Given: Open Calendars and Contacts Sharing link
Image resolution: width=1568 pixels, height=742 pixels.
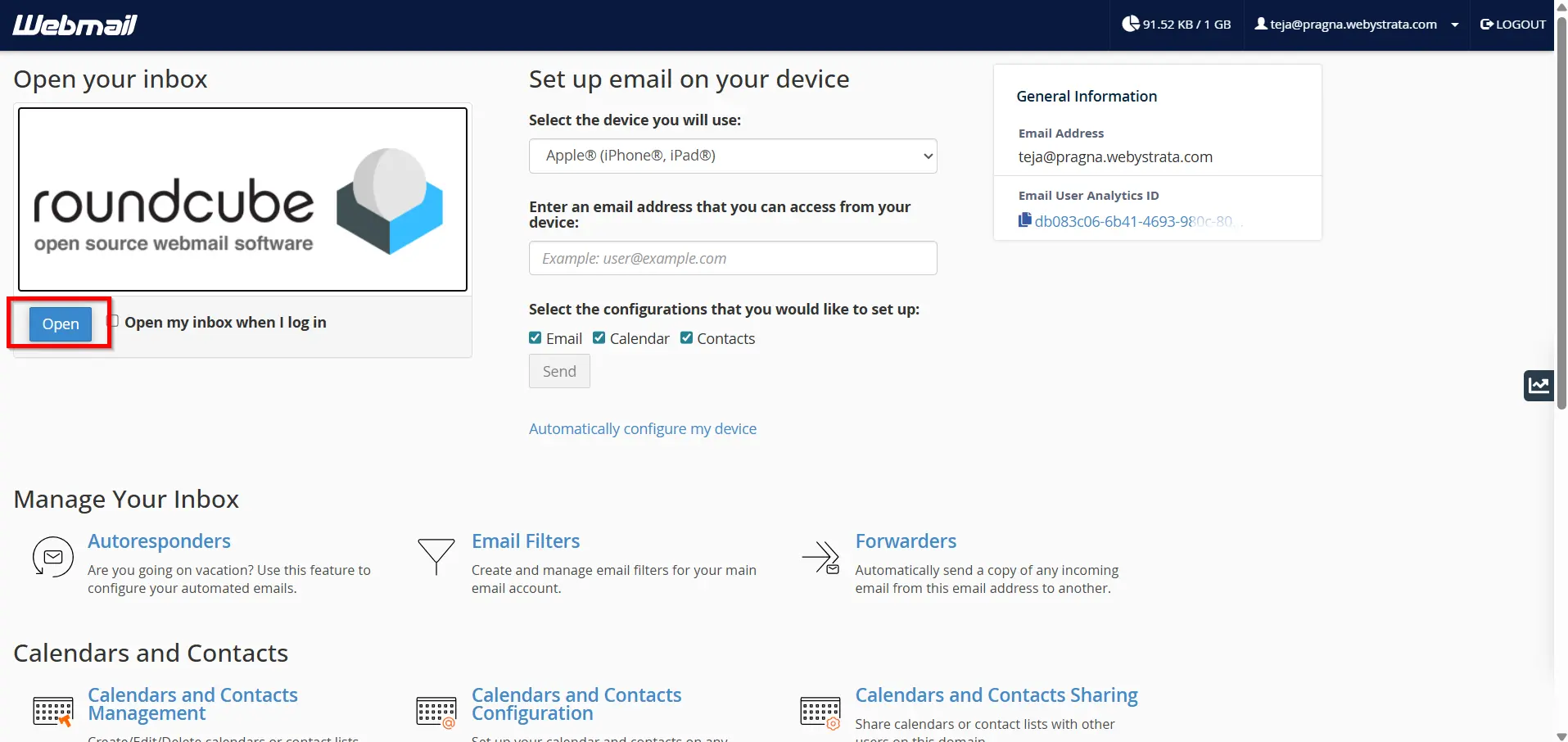Looking at the screenshot, I should (996, 695).
